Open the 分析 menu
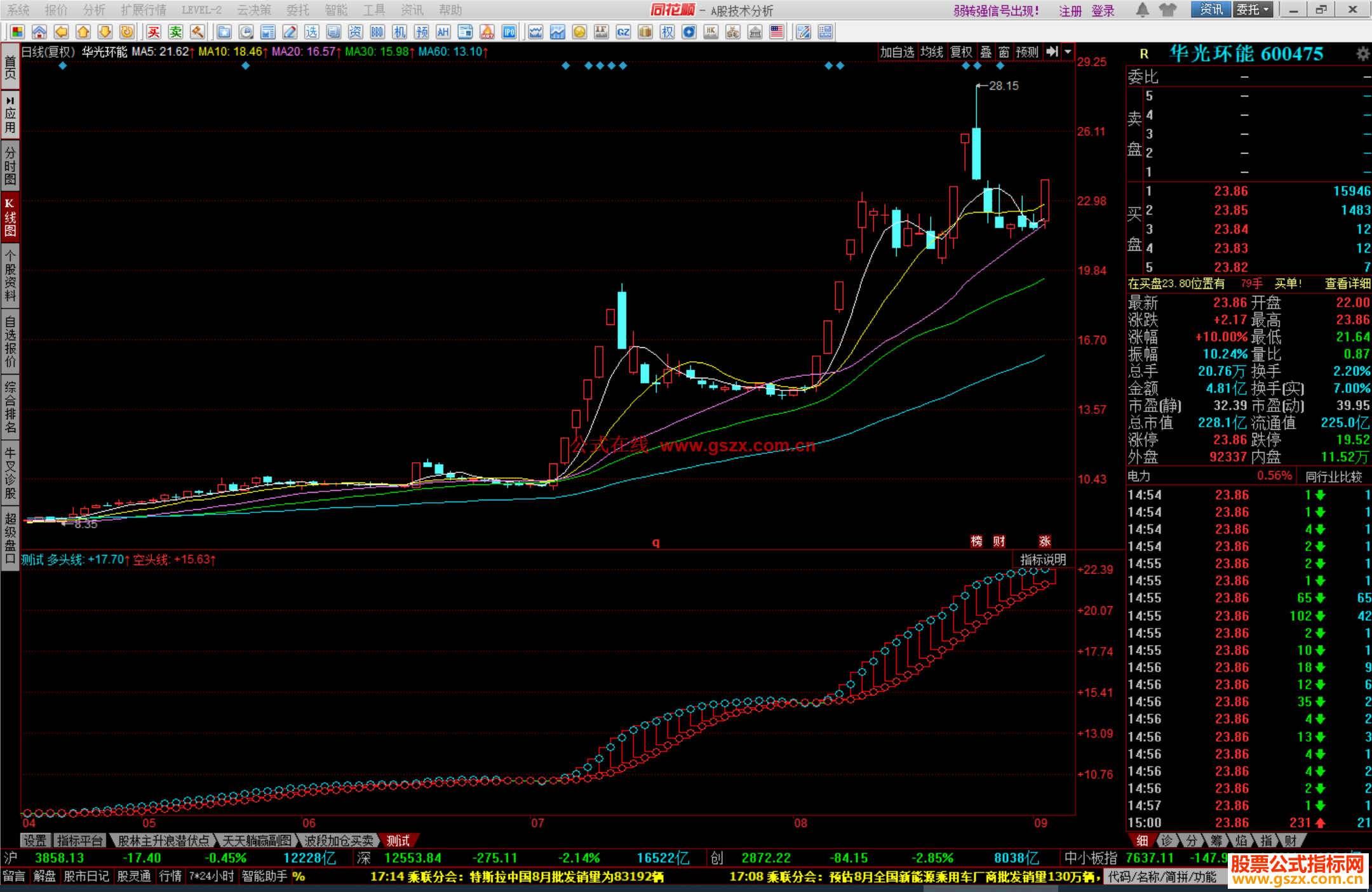The height and width of the screenshot is (892, 1372). [94, 10]
